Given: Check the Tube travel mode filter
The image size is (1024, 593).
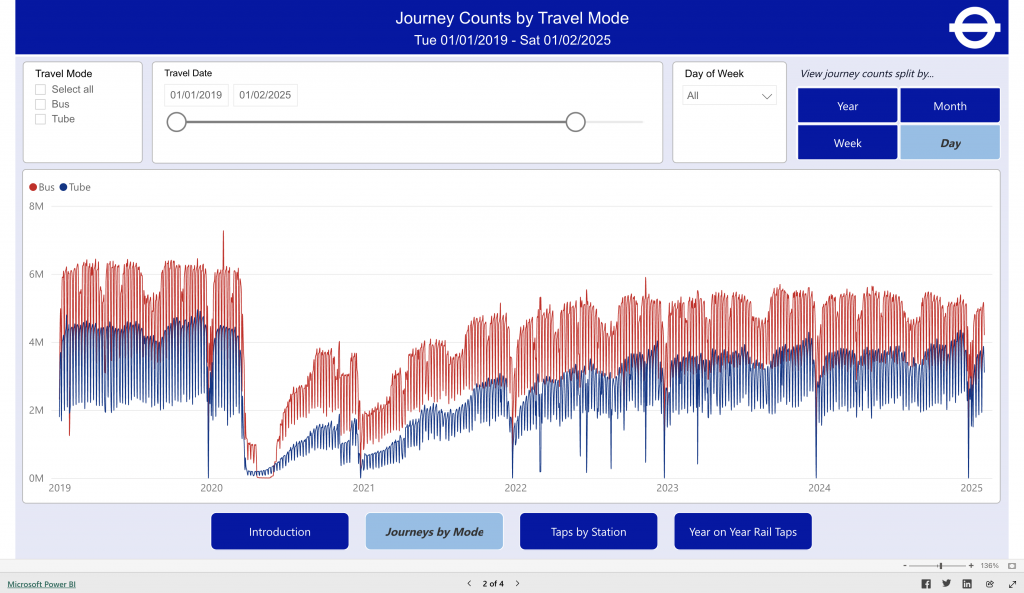Looking at the screenshot, I should click(40, 119).
